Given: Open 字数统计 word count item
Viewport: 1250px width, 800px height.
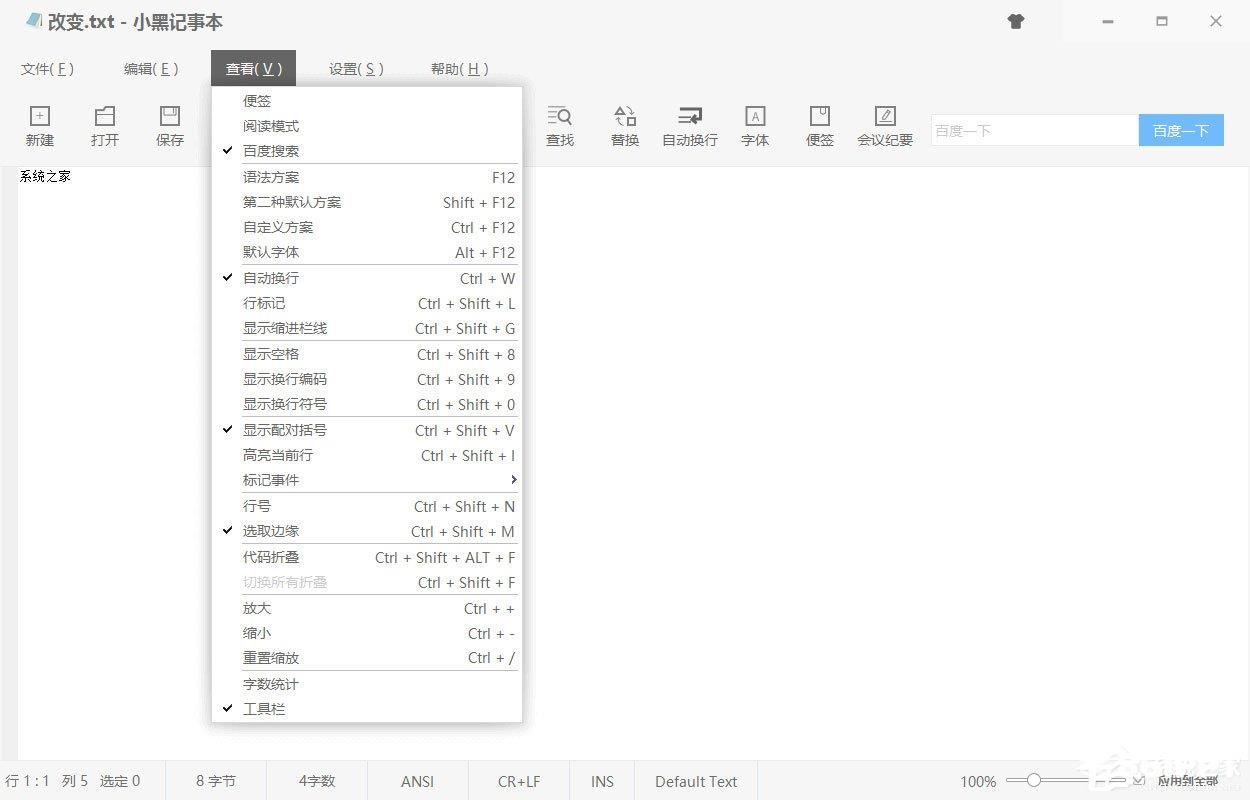Looking at the screenshot, I should pos(367,684).
